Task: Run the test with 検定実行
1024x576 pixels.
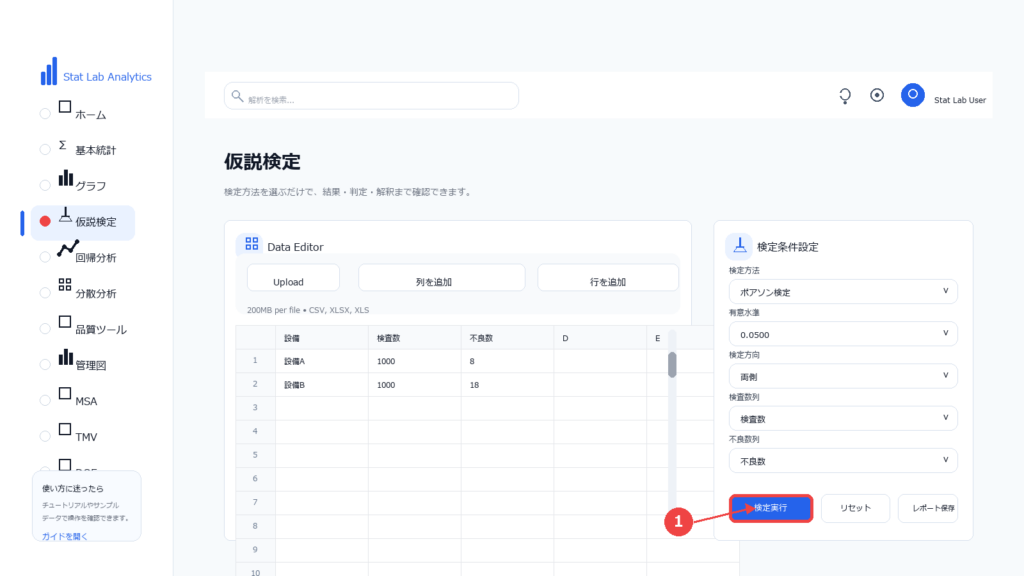Action: tap(771, 508)
